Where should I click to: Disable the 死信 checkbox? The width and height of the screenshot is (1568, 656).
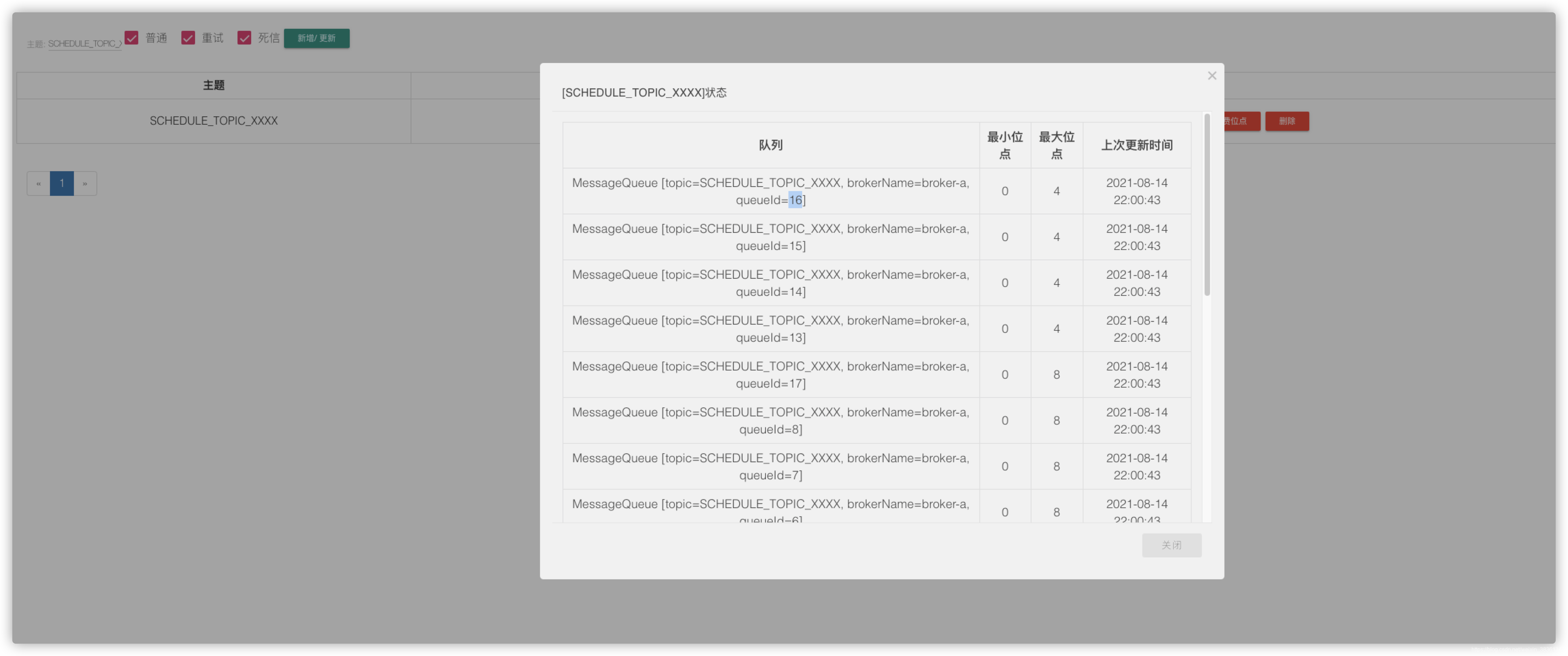244,38
